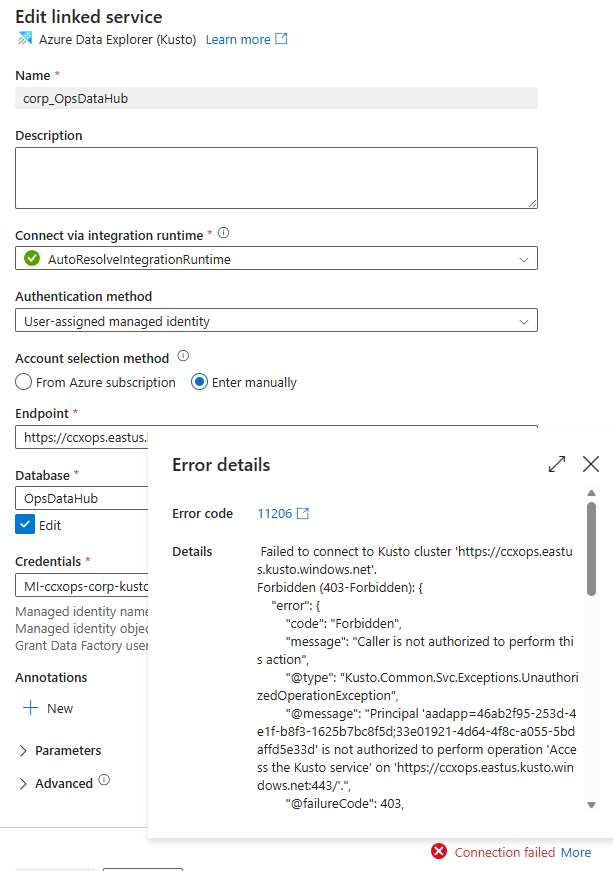Screen dimensions: 613x871
Task: Click the plus icon beside New
Action: point(31,708)
